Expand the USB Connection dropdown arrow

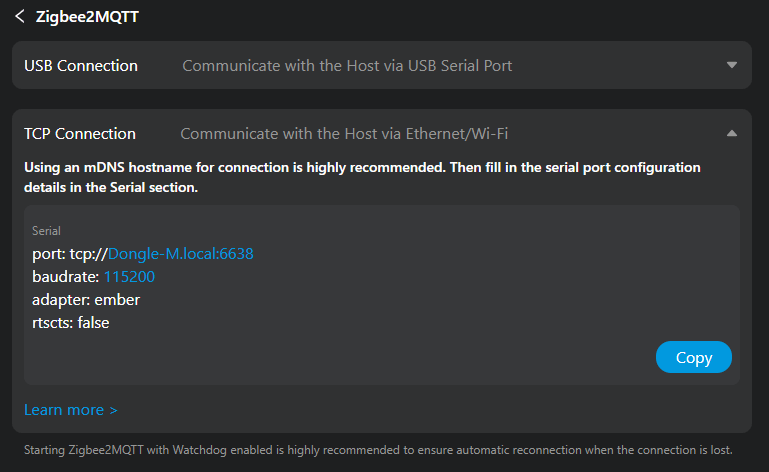pos(732,66)
